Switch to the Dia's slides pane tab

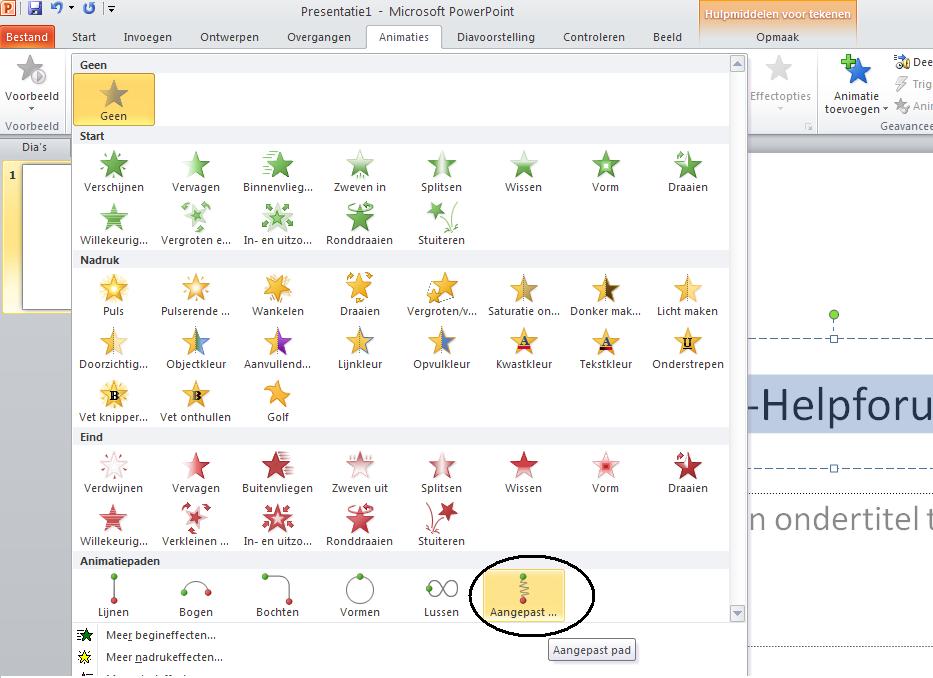pyautogui.click(x=35, y=147)
